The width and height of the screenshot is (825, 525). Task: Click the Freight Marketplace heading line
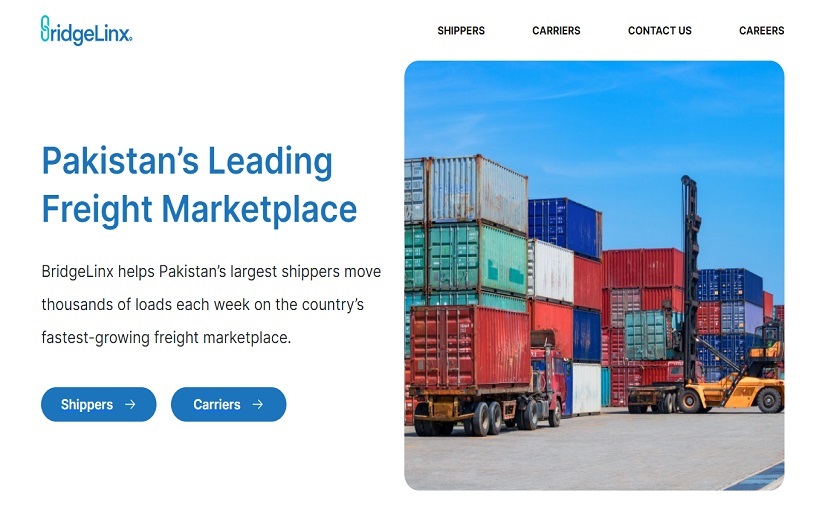point(199,209)
